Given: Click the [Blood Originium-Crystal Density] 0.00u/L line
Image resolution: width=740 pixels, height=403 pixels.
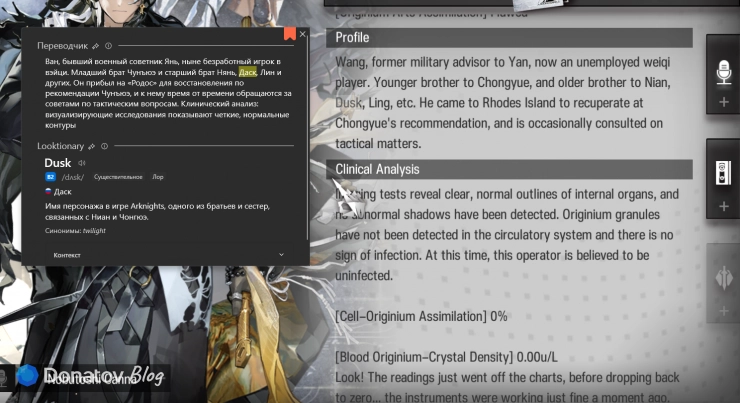Looking at the screenshot, I should pos(446,357).
